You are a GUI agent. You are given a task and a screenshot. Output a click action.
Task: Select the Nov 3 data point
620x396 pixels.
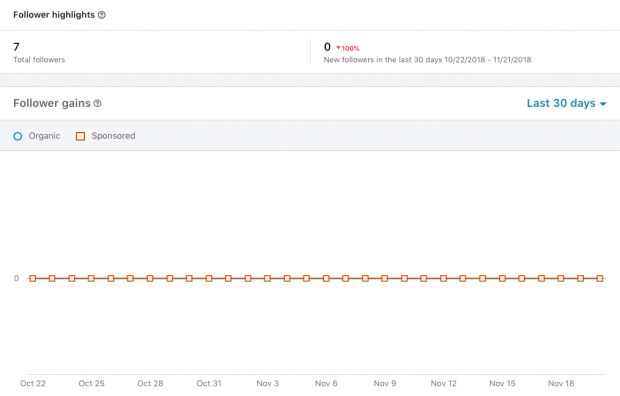(267, 279)
